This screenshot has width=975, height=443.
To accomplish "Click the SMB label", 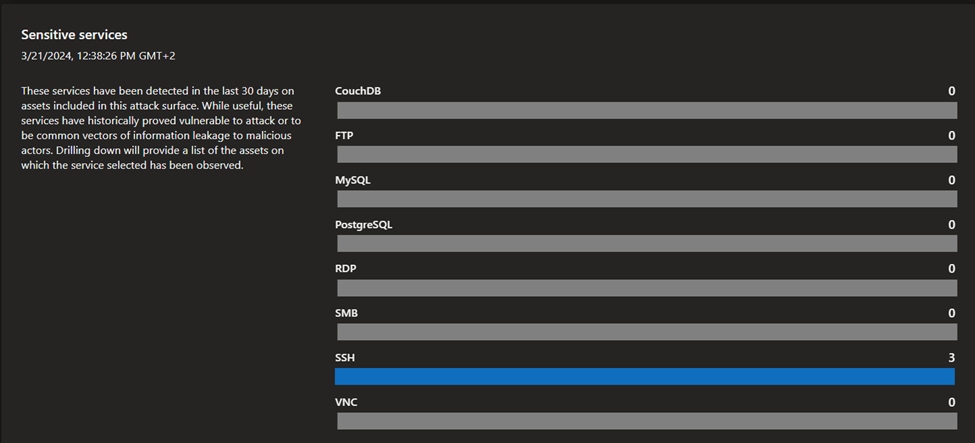I will [346, 314].
